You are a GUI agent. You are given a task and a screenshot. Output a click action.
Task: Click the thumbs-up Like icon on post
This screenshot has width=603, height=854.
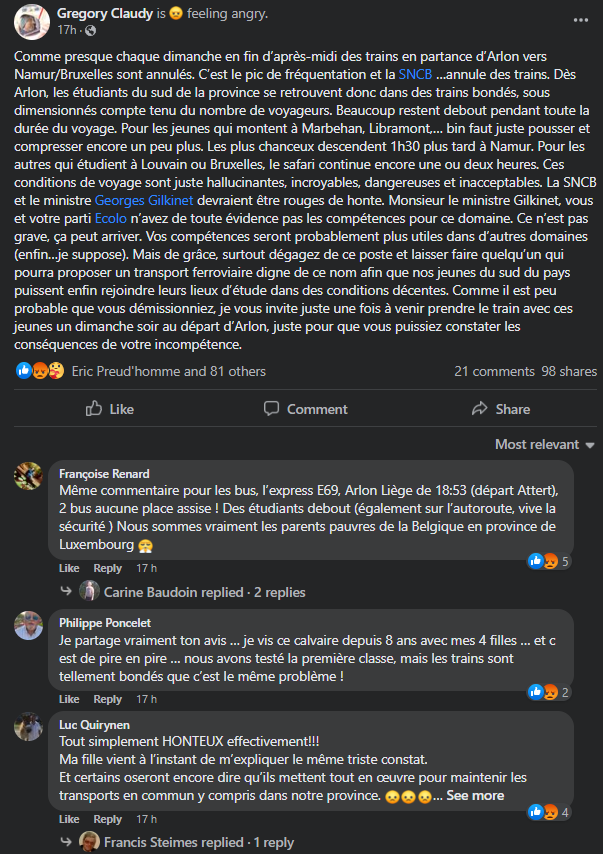tap(95, 408)
